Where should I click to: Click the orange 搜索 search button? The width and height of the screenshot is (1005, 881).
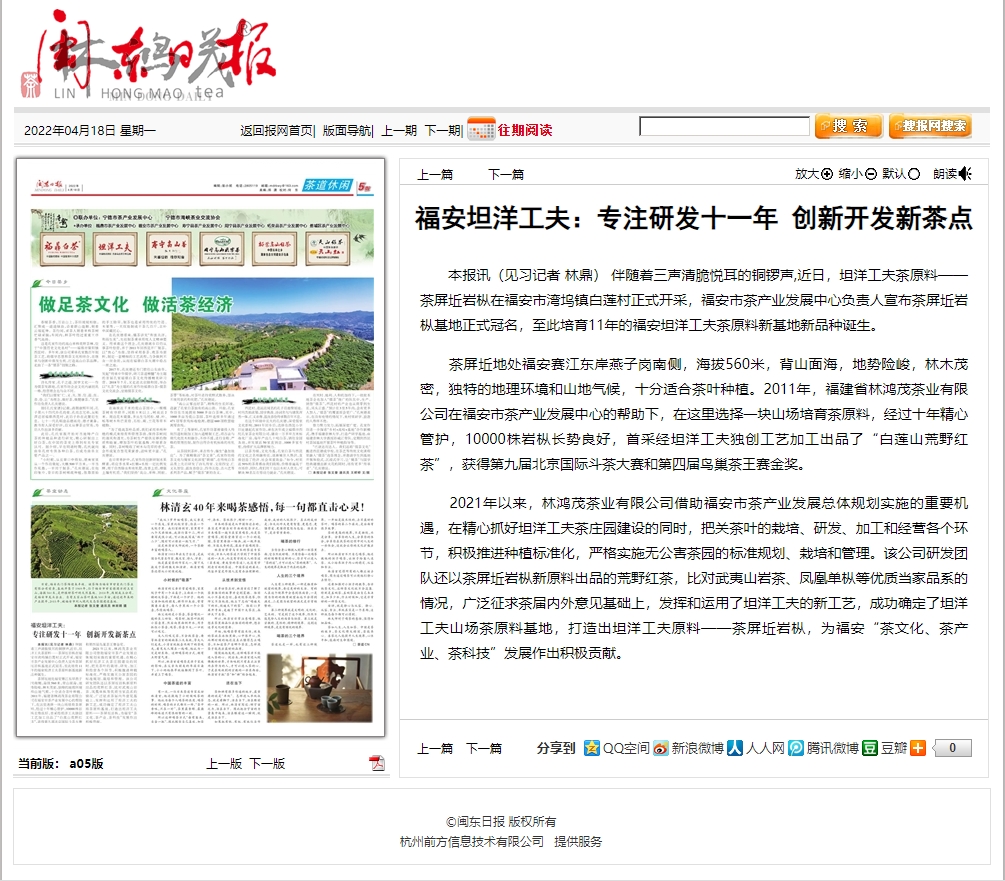click(x=849, y=126)
